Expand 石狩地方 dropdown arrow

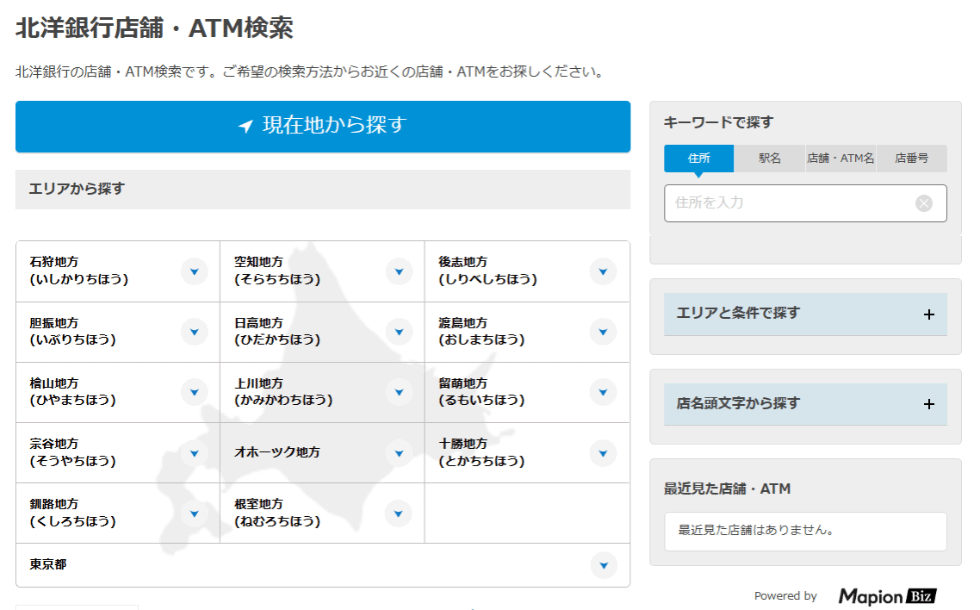coord(194,271)
